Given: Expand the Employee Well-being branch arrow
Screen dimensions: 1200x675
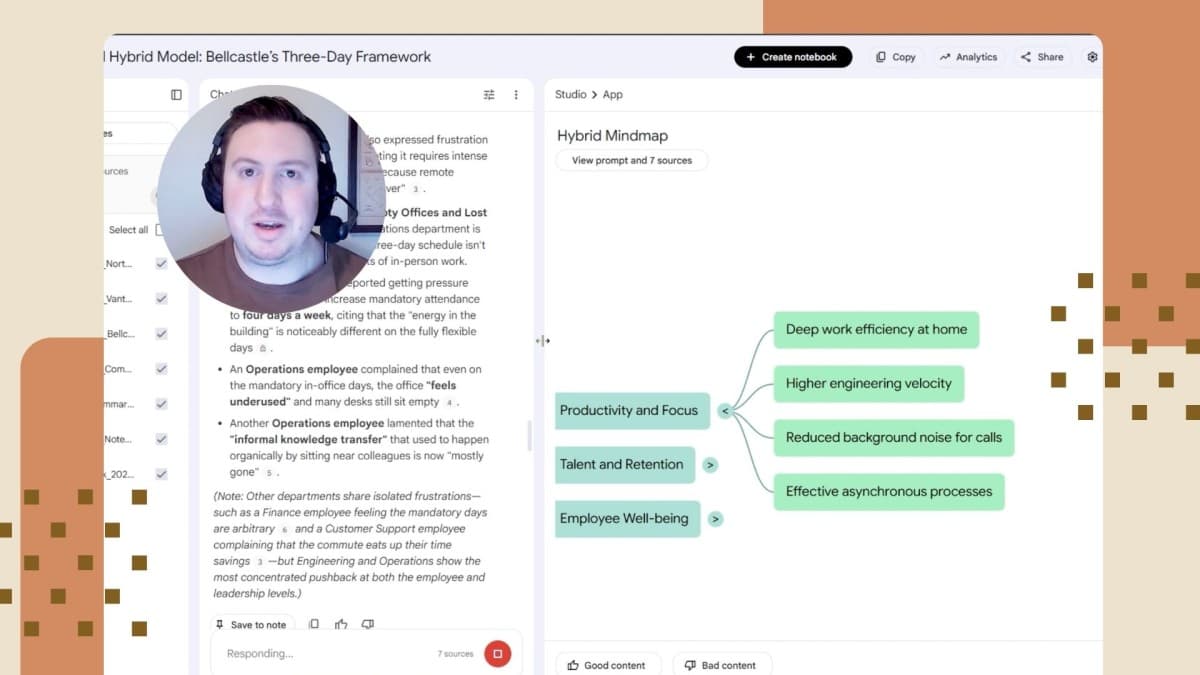Looking at the screenshot, I should (715, 519).
